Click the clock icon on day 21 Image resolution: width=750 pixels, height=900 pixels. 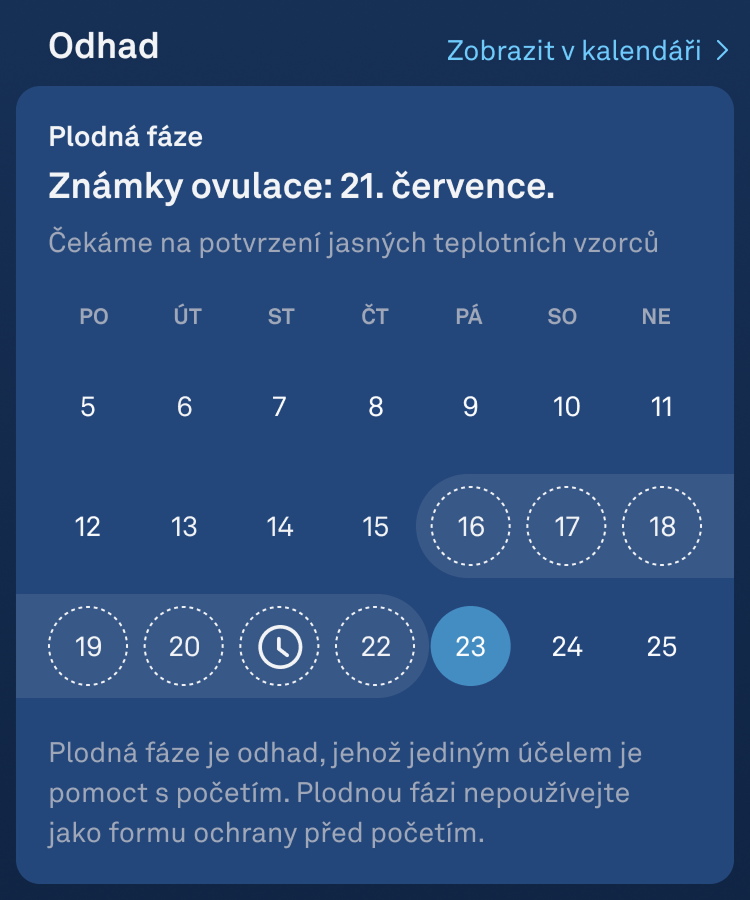coord(280,647)
